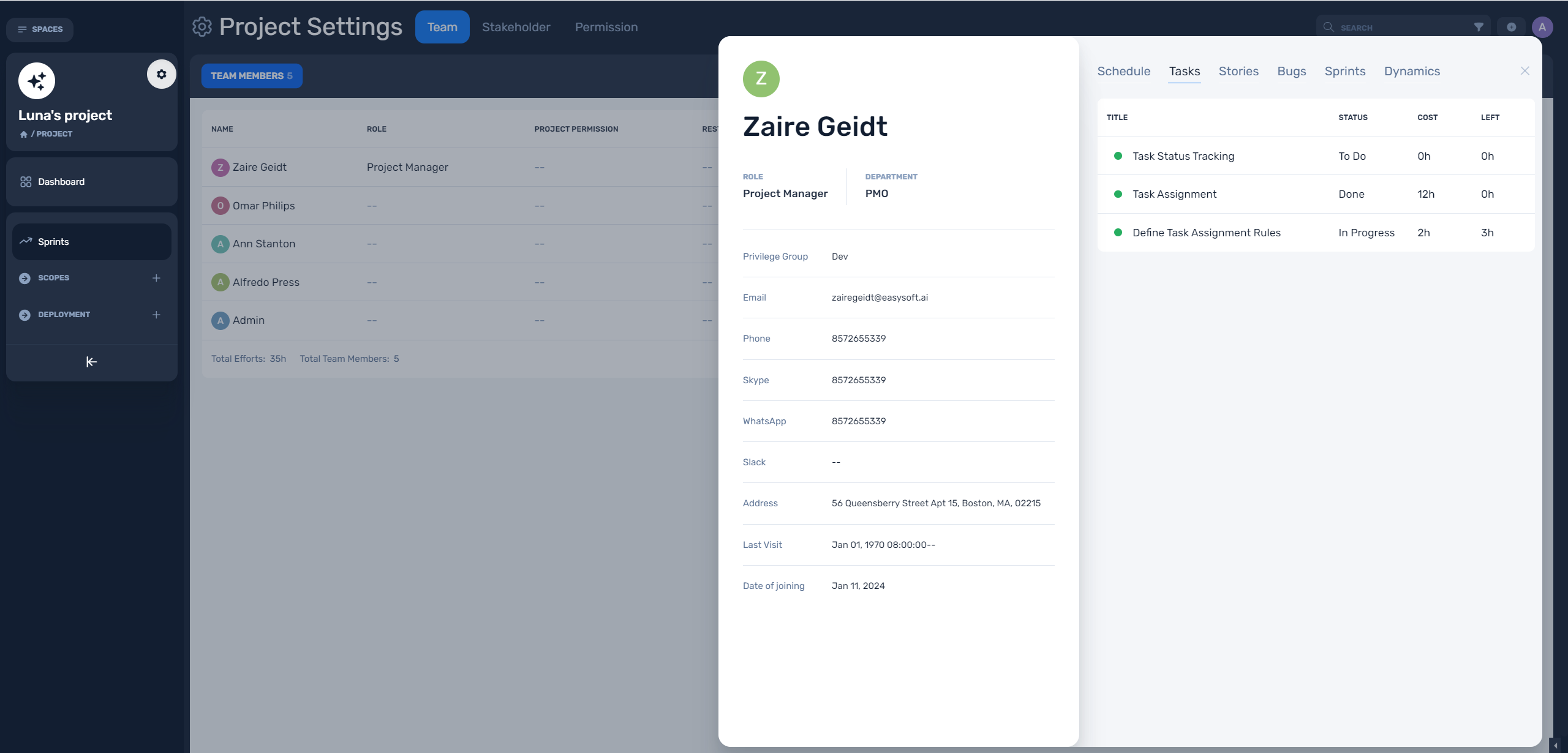Click the Name column header

coord(222,129)
